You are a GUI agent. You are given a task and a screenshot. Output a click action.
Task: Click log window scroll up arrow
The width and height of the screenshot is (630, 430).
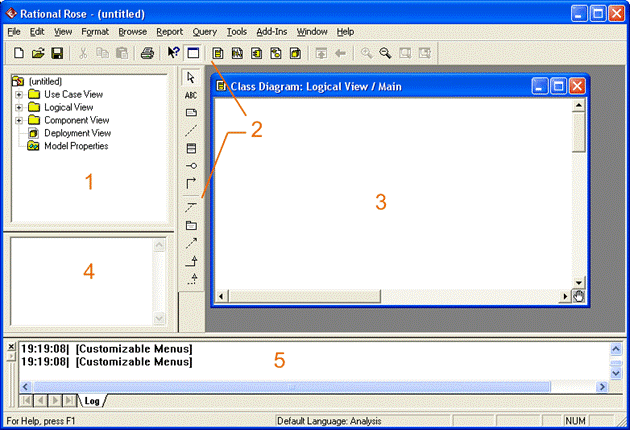[616, 348]
